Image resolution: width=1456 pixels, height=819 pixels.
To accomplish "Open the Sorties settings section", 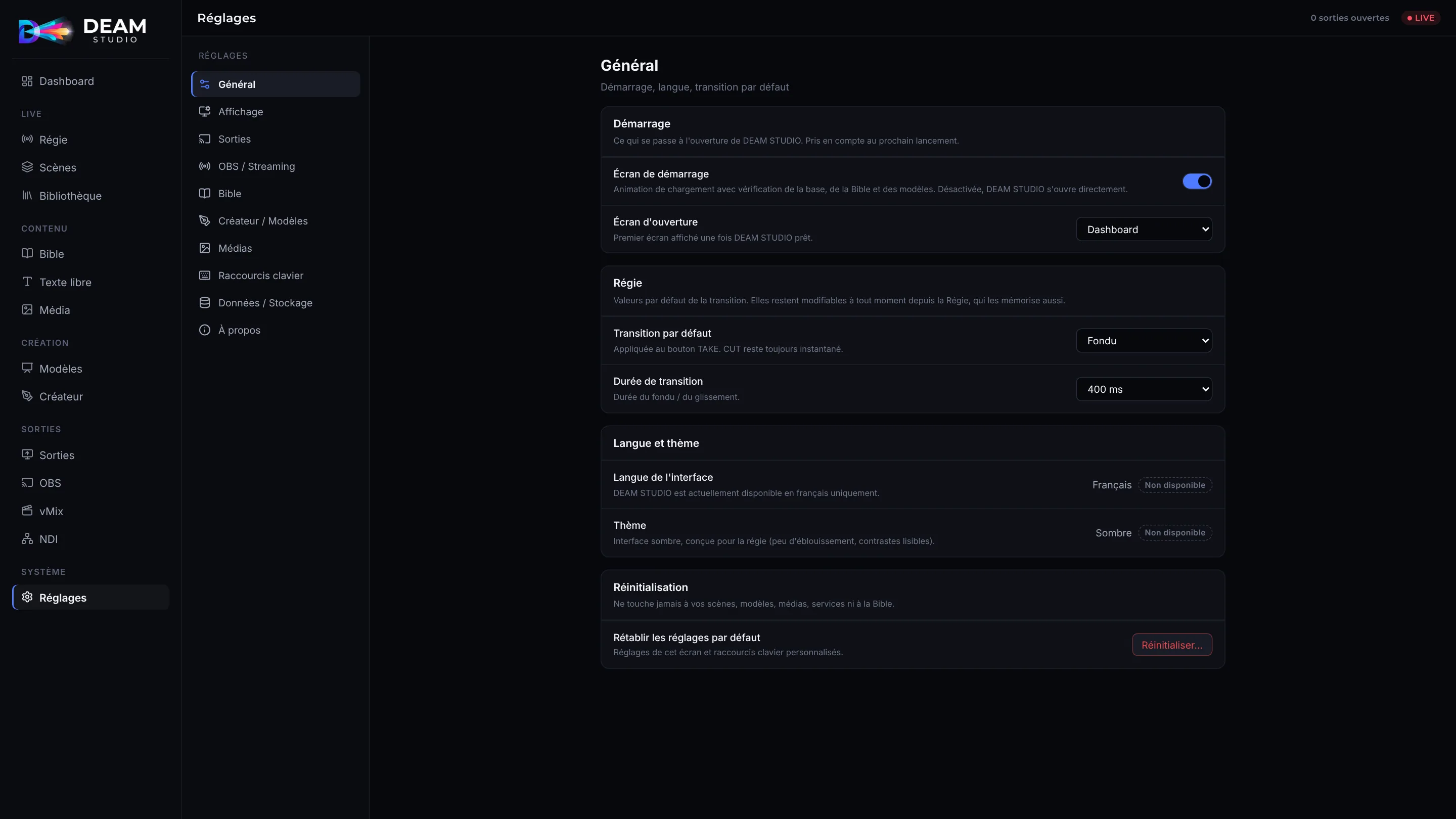I will tap(276, 139).
